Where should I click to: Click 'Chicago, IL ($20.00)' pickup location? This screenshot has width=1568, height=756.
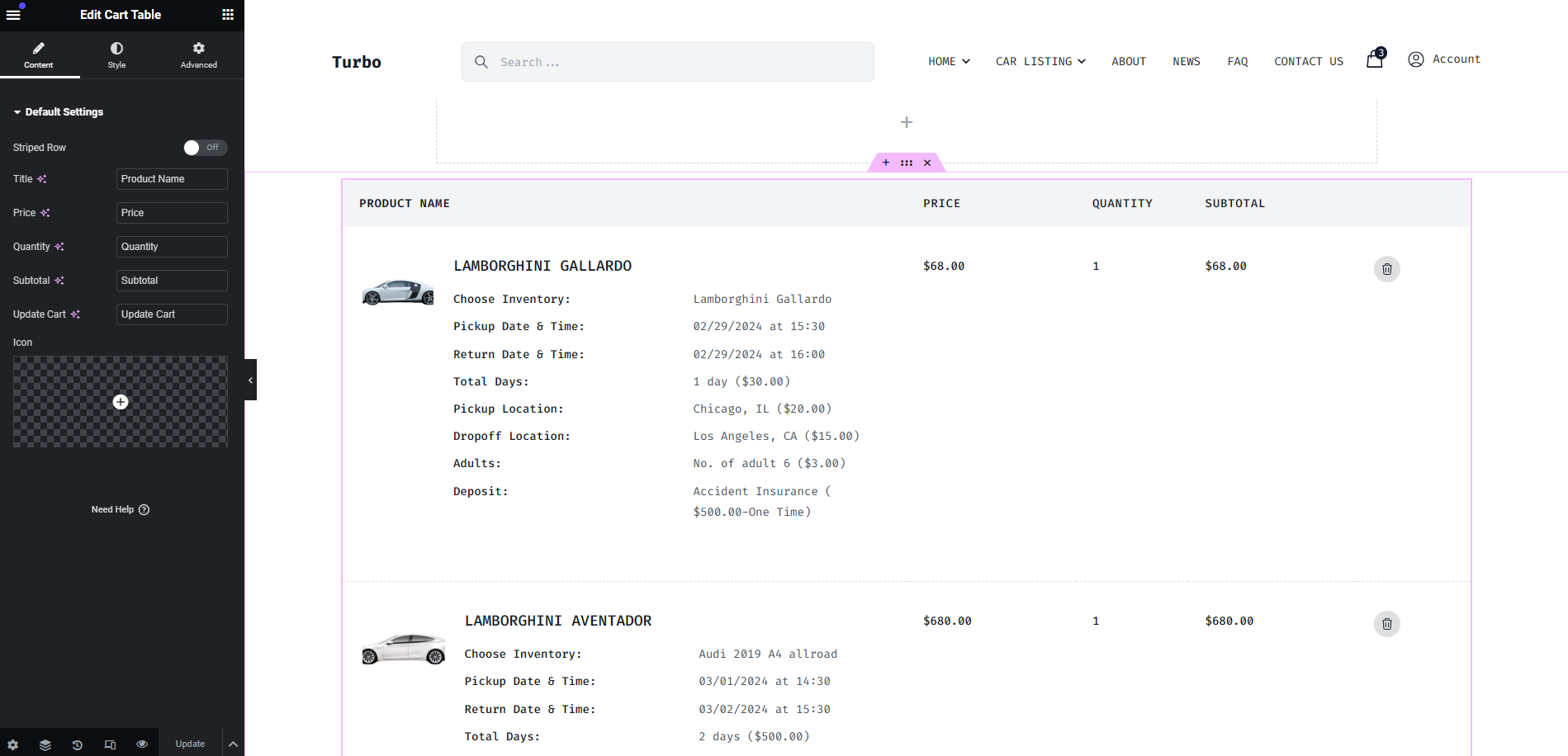762,409
